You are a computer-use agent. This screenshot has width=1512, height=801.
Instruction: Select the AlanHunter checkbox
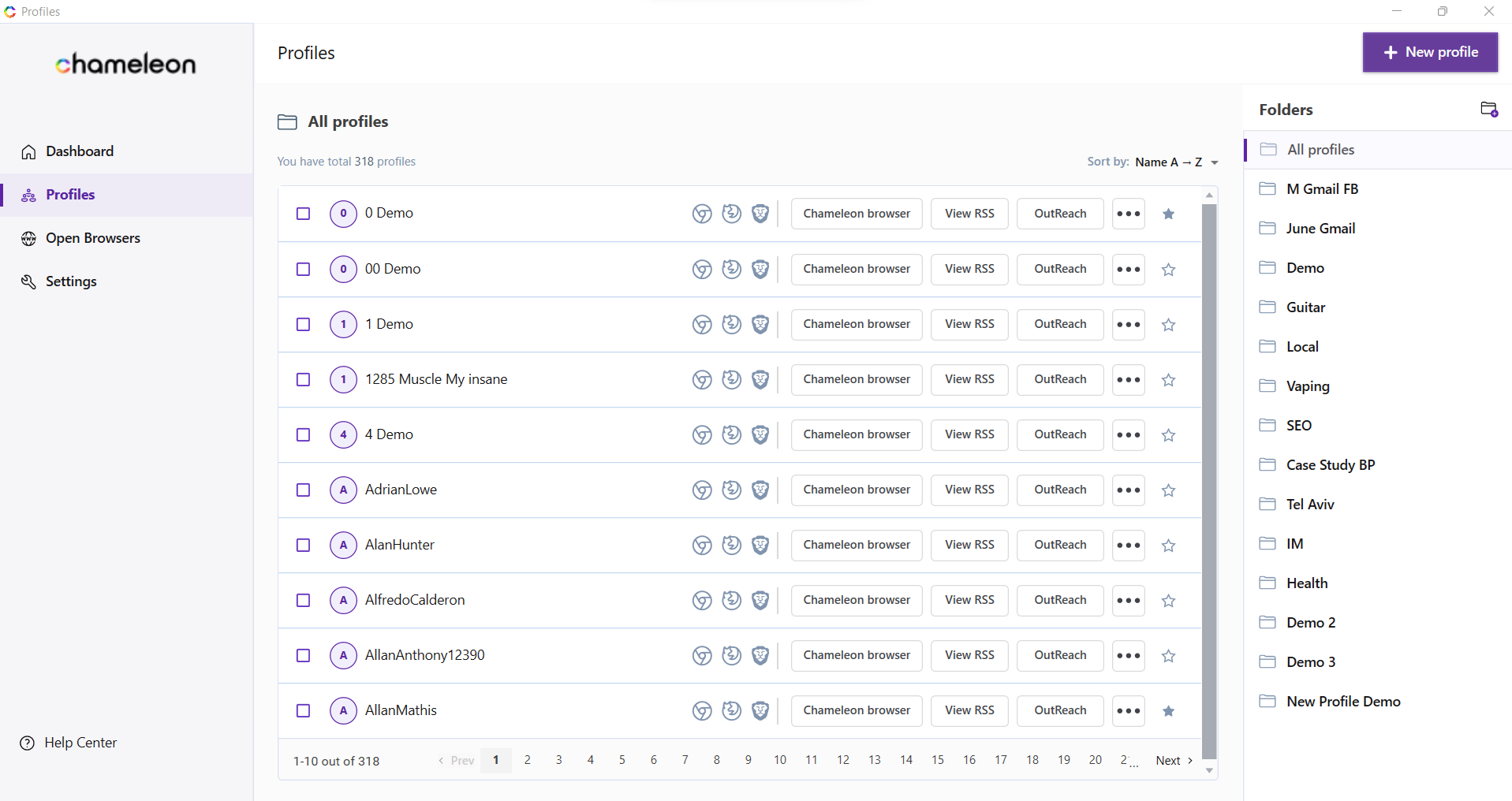[x=303, y=545]
